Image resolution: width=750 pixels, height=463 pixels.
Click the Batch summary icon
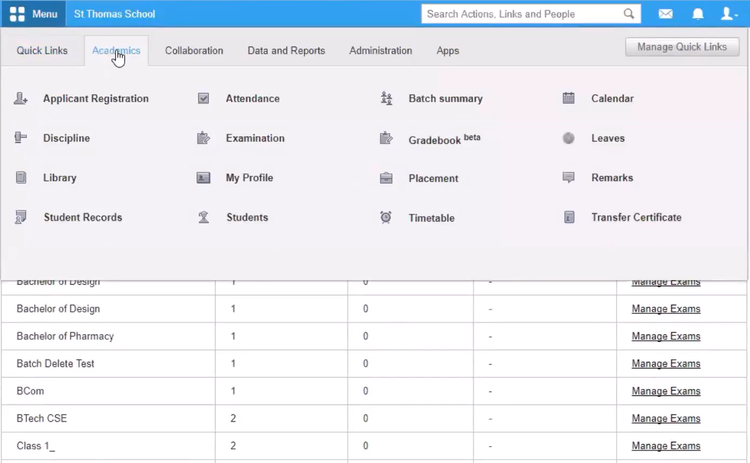click(x=387, y=99)
